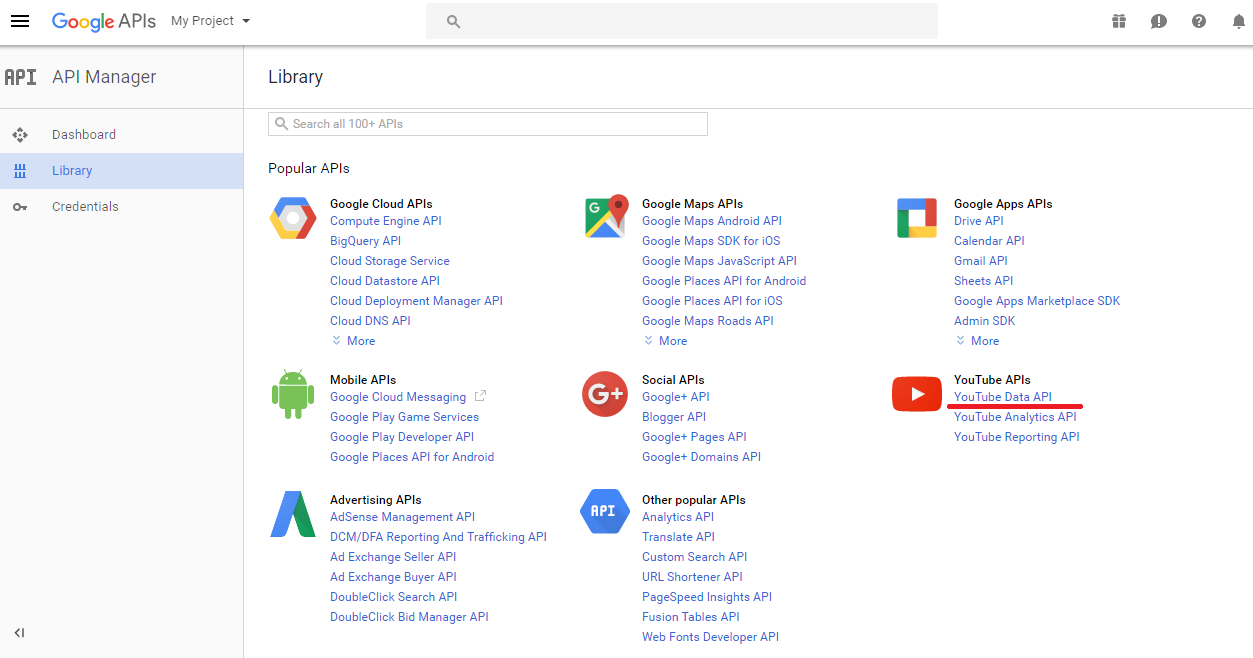This screenshot has width=1253, height=658.
Task: Click the Search all 100+ APIs box
Action: [488, 124]
